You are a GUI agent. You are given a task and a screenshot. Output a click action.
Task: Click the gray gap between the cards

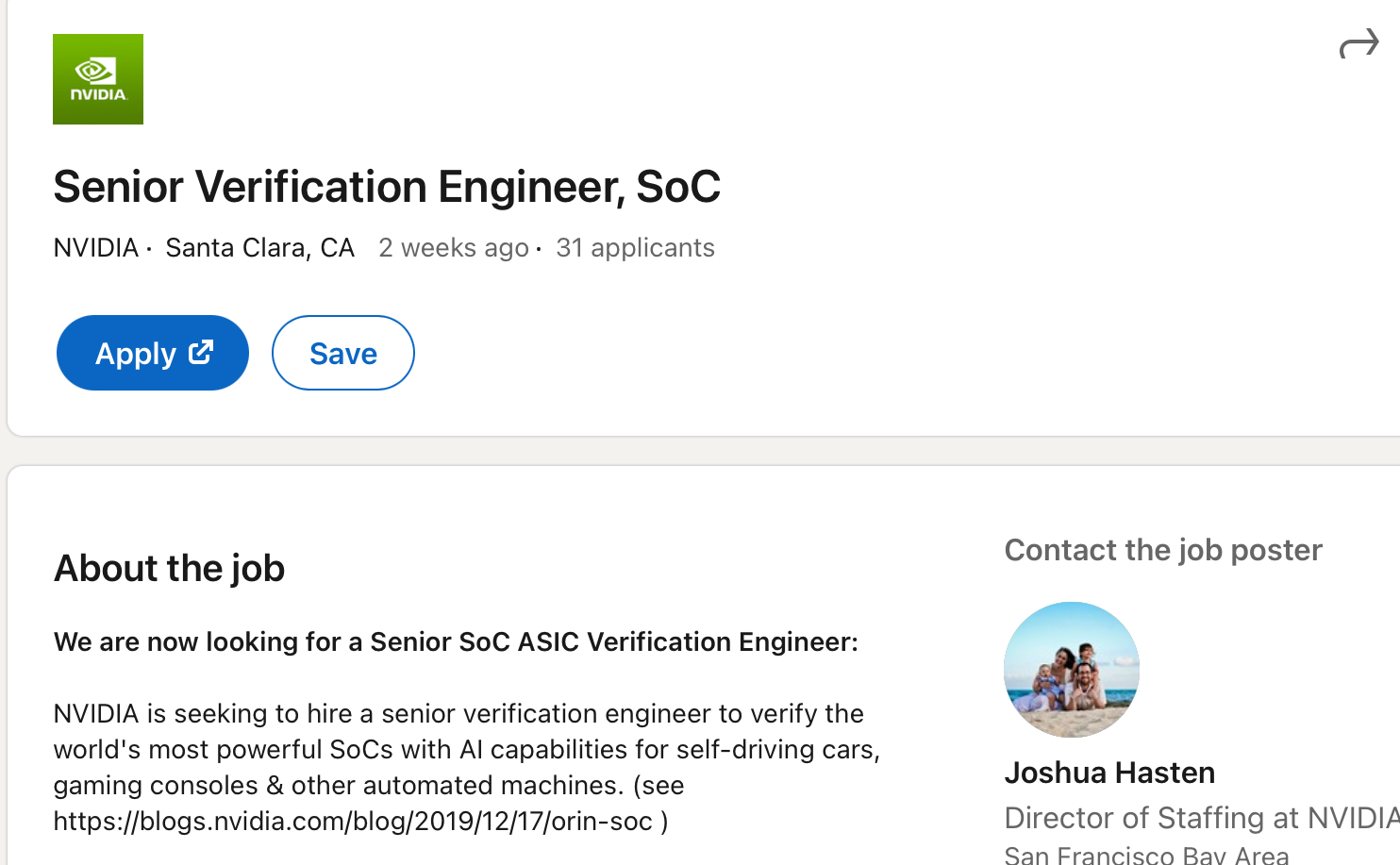698,451
